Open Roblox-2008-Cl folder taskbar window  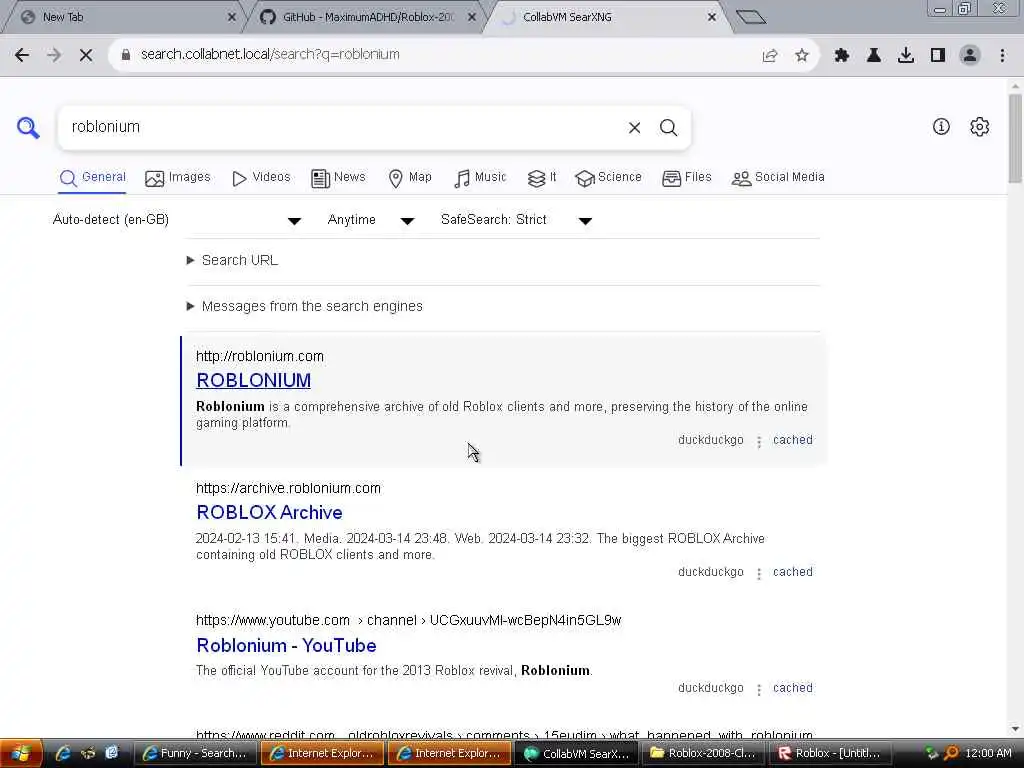tap(704, 754)
